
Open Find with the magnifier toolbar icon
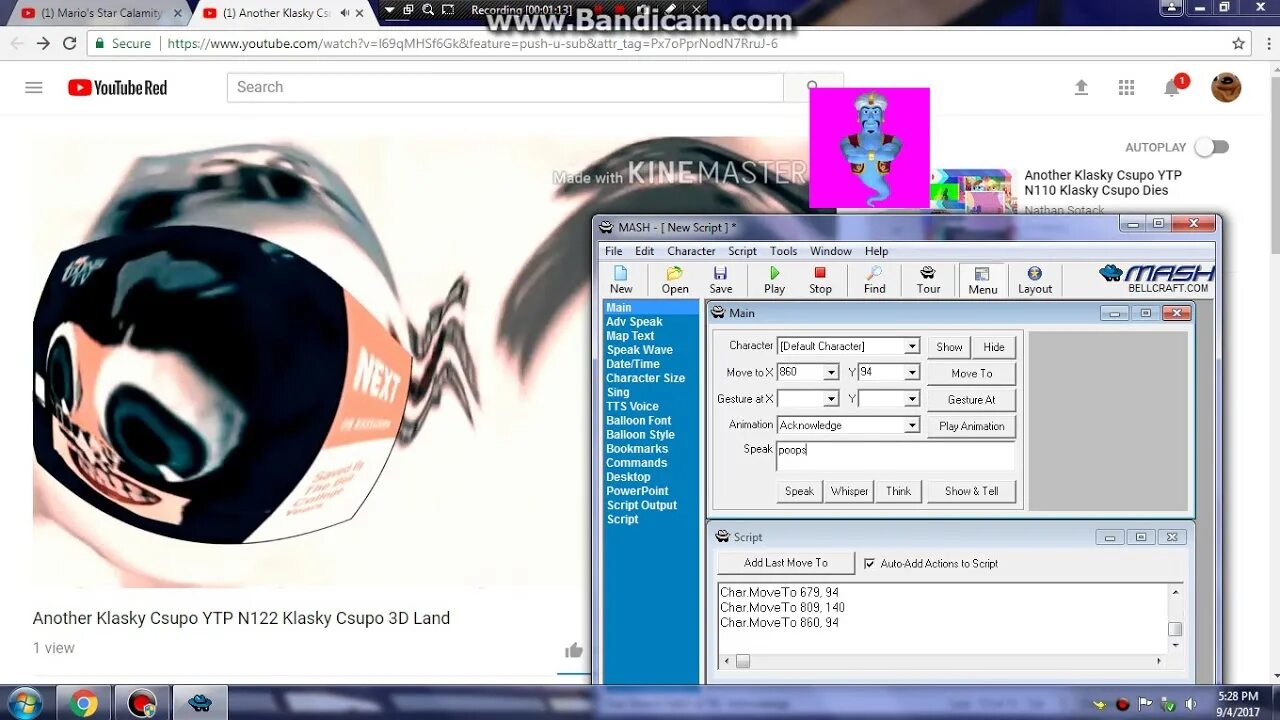coord(874,280)
